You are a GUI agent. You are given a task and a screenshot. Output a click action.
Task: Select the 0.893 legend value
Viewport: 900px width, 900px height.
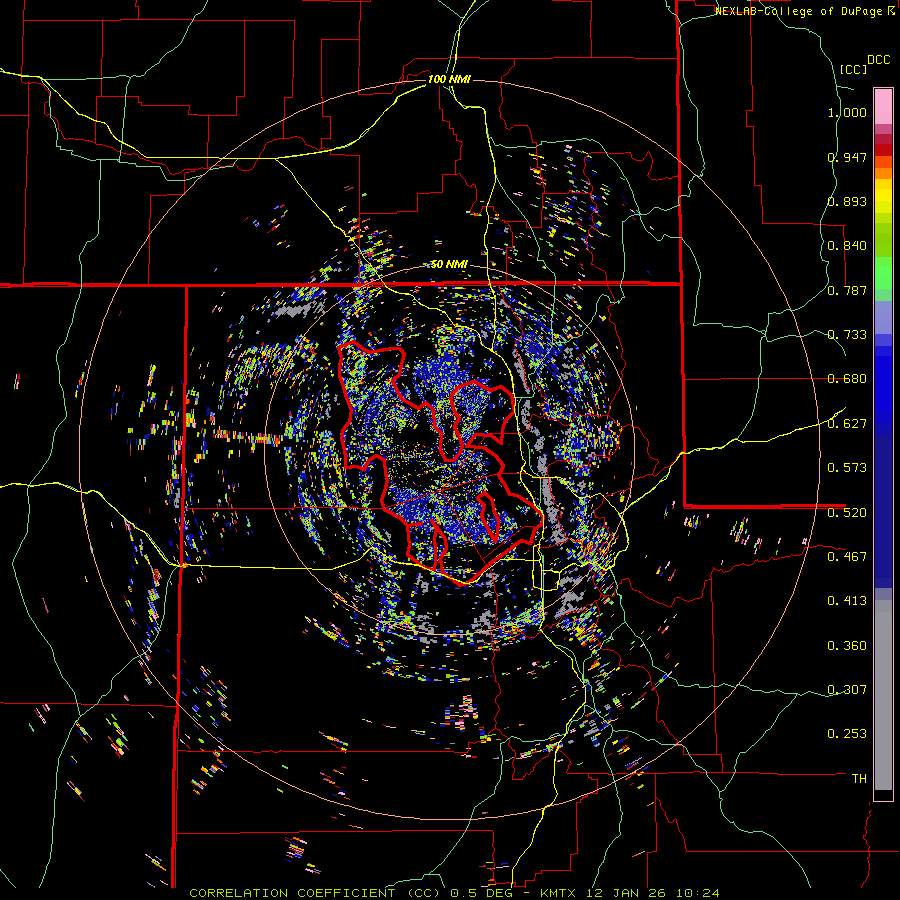coord(847,201)
